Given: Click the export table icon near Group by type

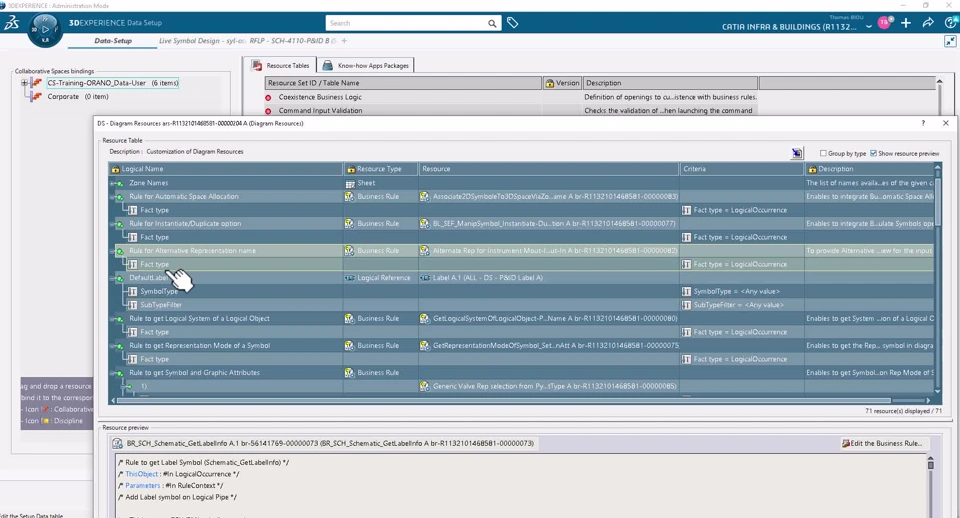Looking at the screenshot, I should 797,153.
